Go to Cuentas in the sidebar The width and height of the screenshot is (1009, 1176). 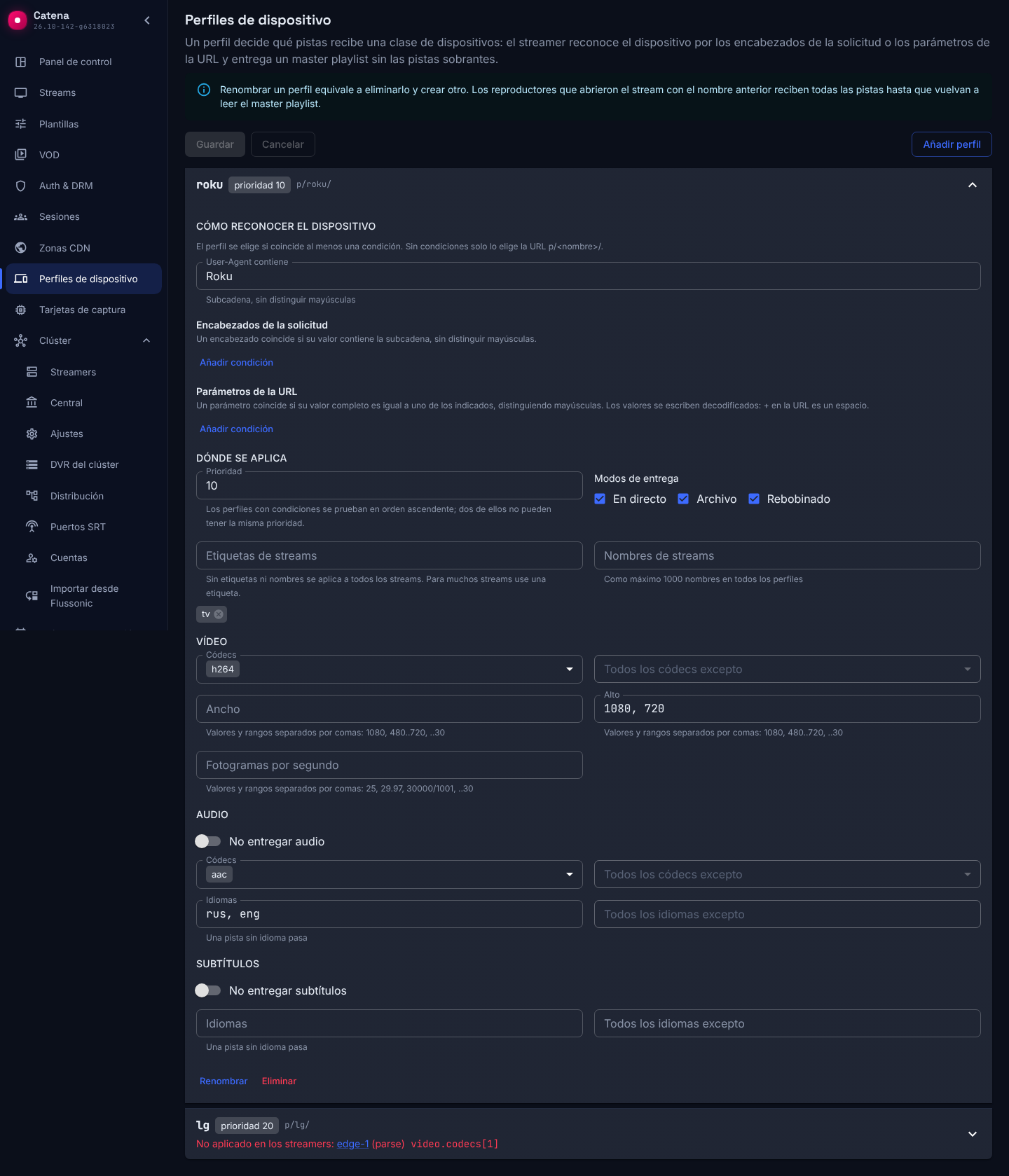[84, 558]
